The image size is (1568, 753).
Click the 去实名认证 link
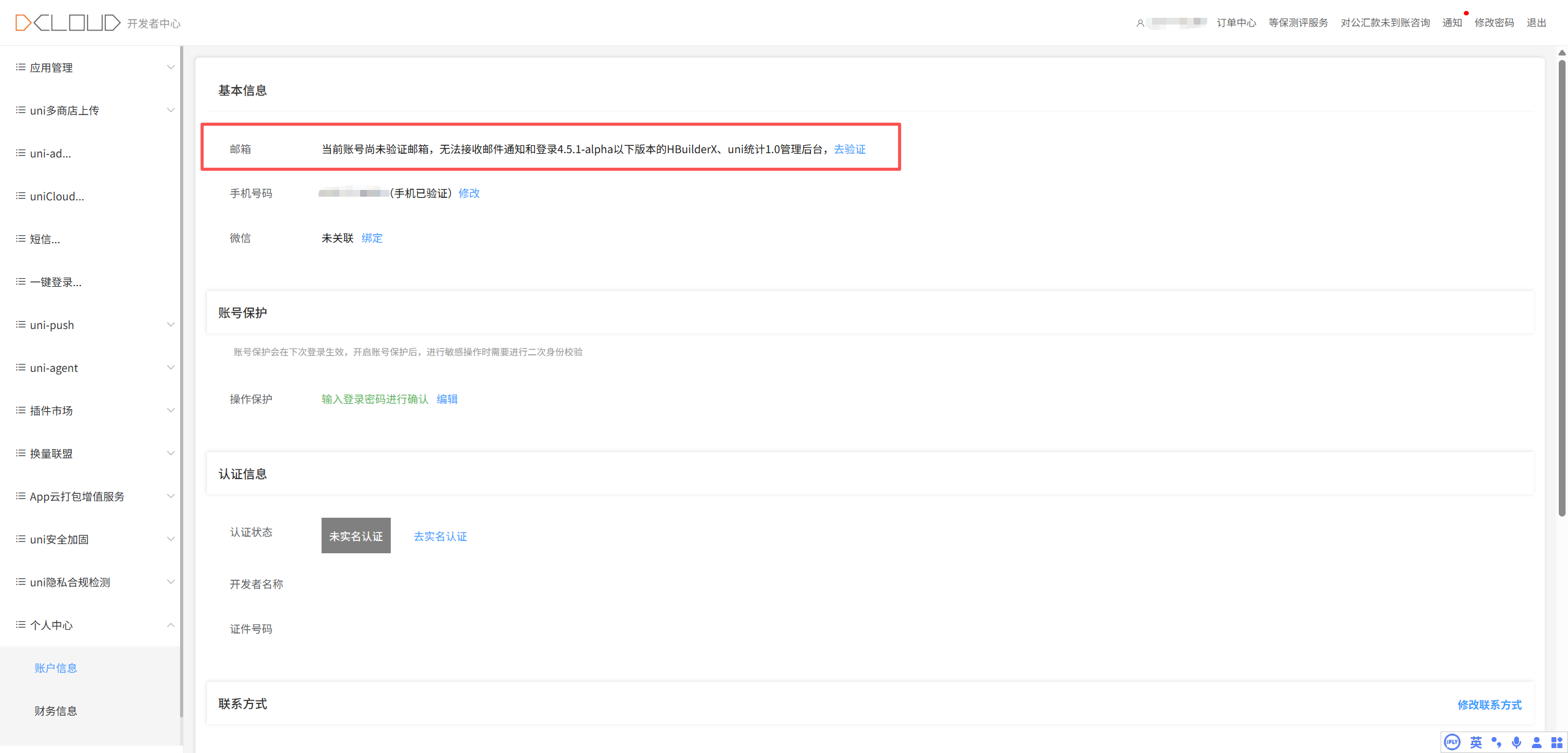[440, 537]
